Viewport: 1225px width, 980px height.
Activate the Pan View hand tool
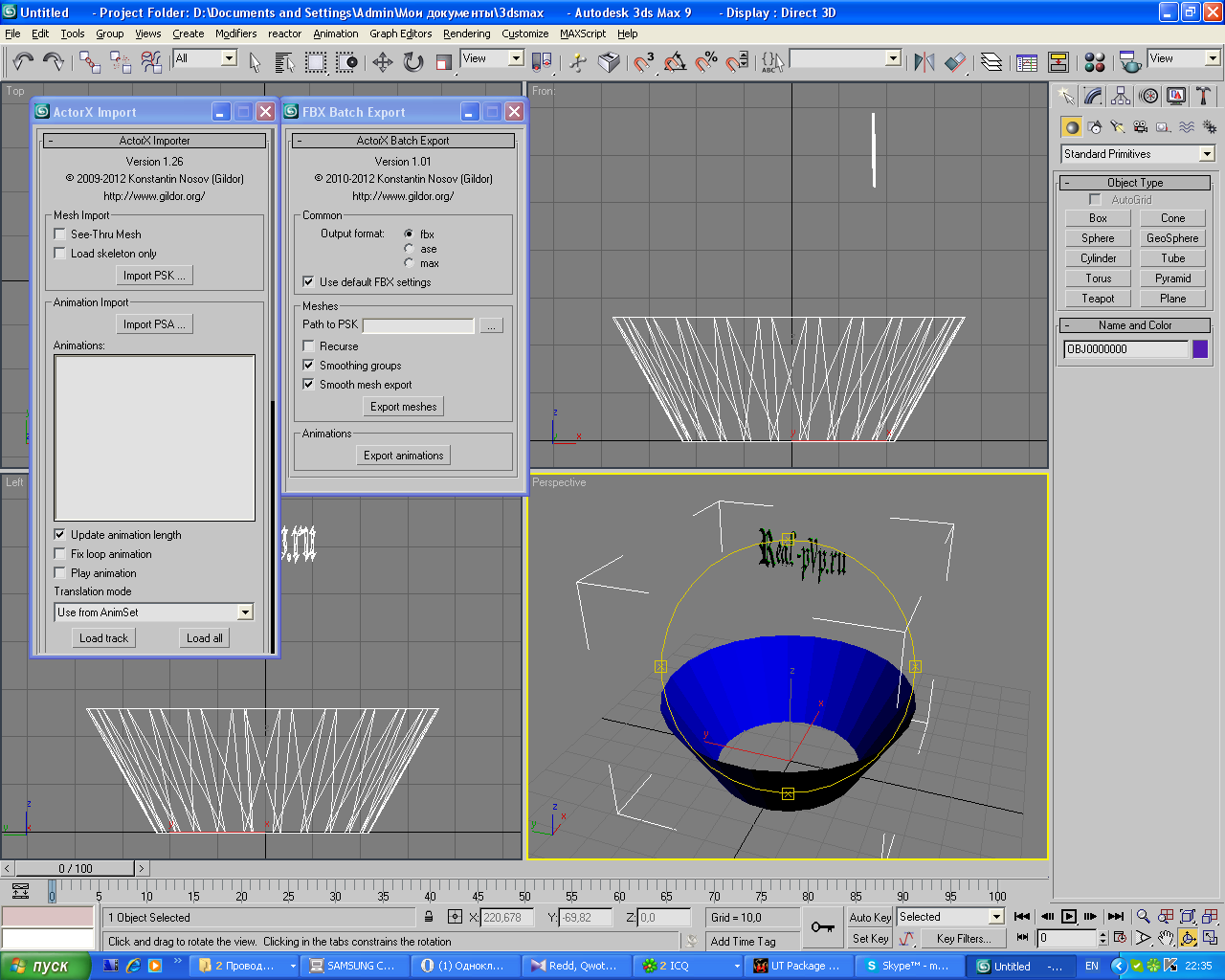coord(1165,938)
